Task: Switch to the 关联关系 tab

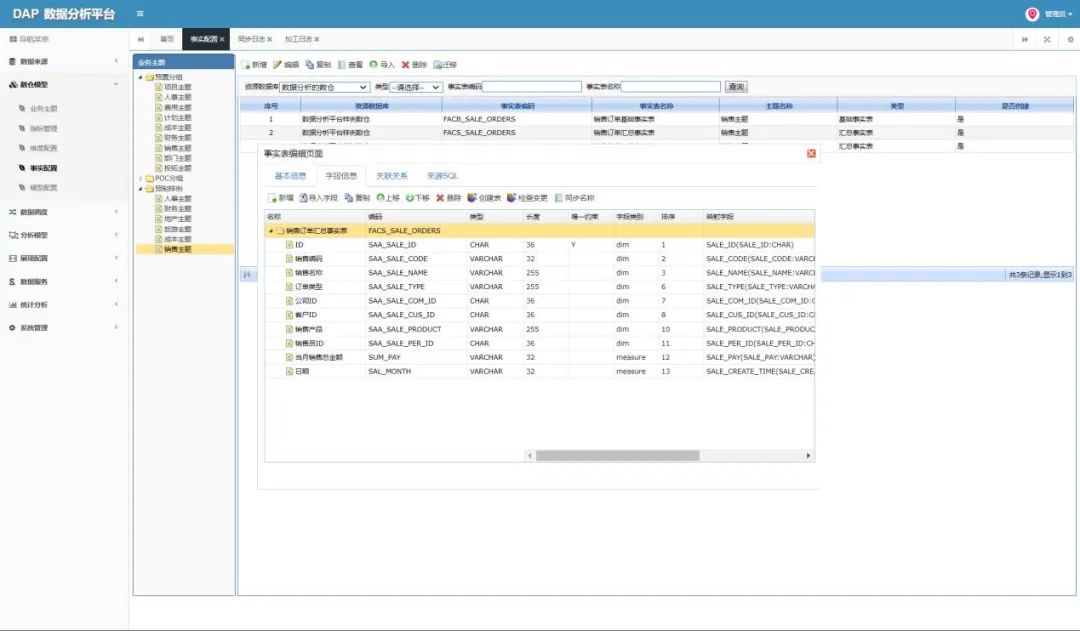Action: 391,176
